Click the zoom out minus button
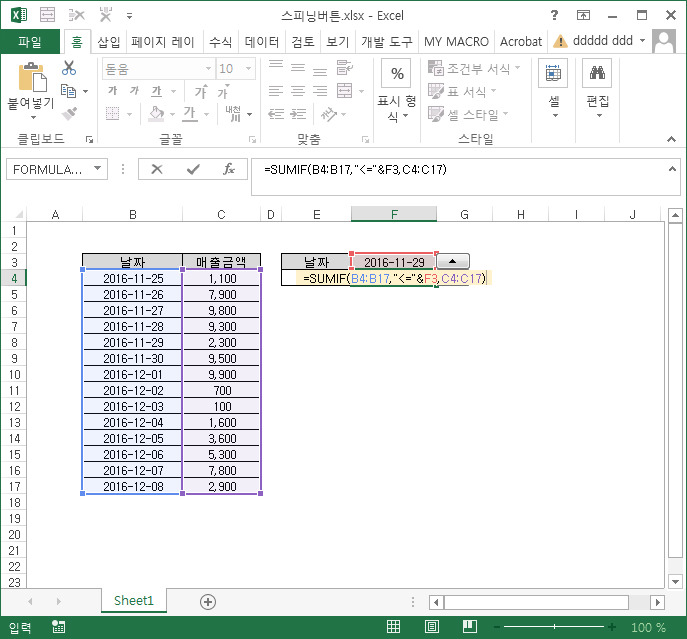This screenshot has width=687, height=639. click(x=497, y=627)
